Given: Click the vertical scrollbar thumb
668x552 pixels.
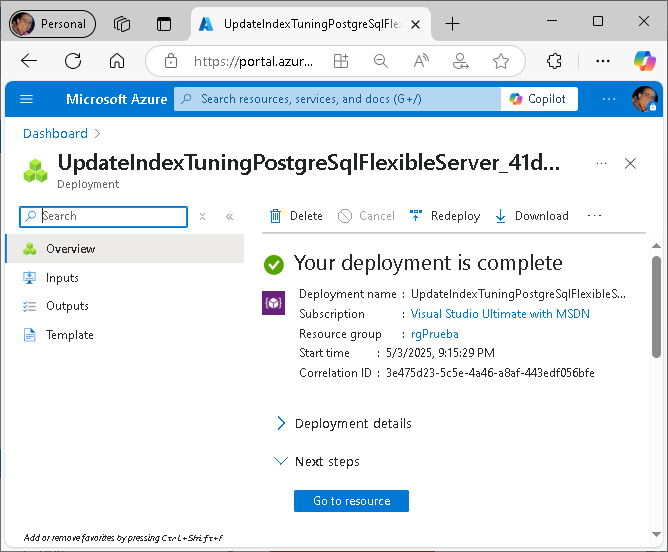Looking at the screenshot, I should click(656, 307).
